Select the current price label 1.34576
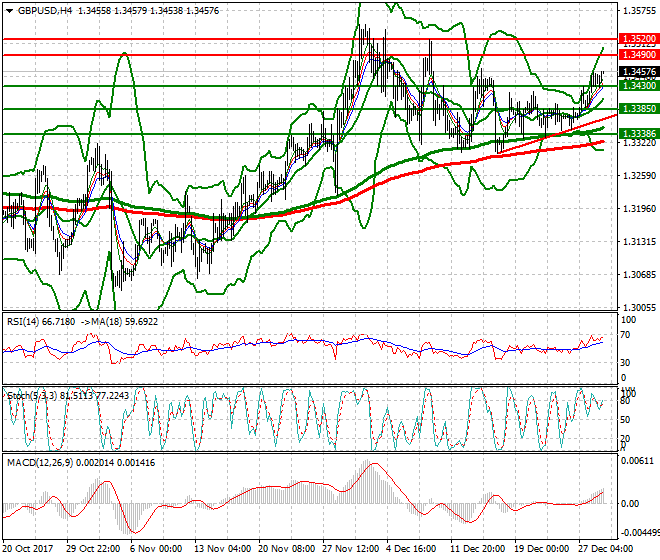 (x=639, y=72)
